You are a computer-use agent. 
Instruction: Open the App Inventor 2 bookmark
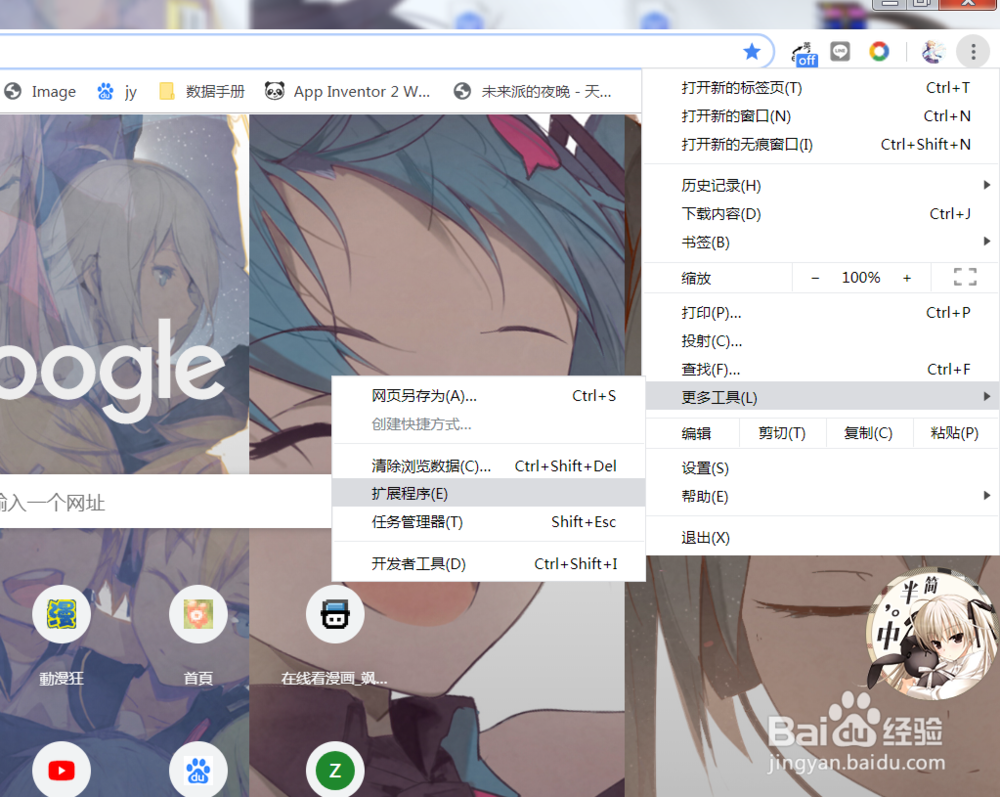tap(348, 92)
